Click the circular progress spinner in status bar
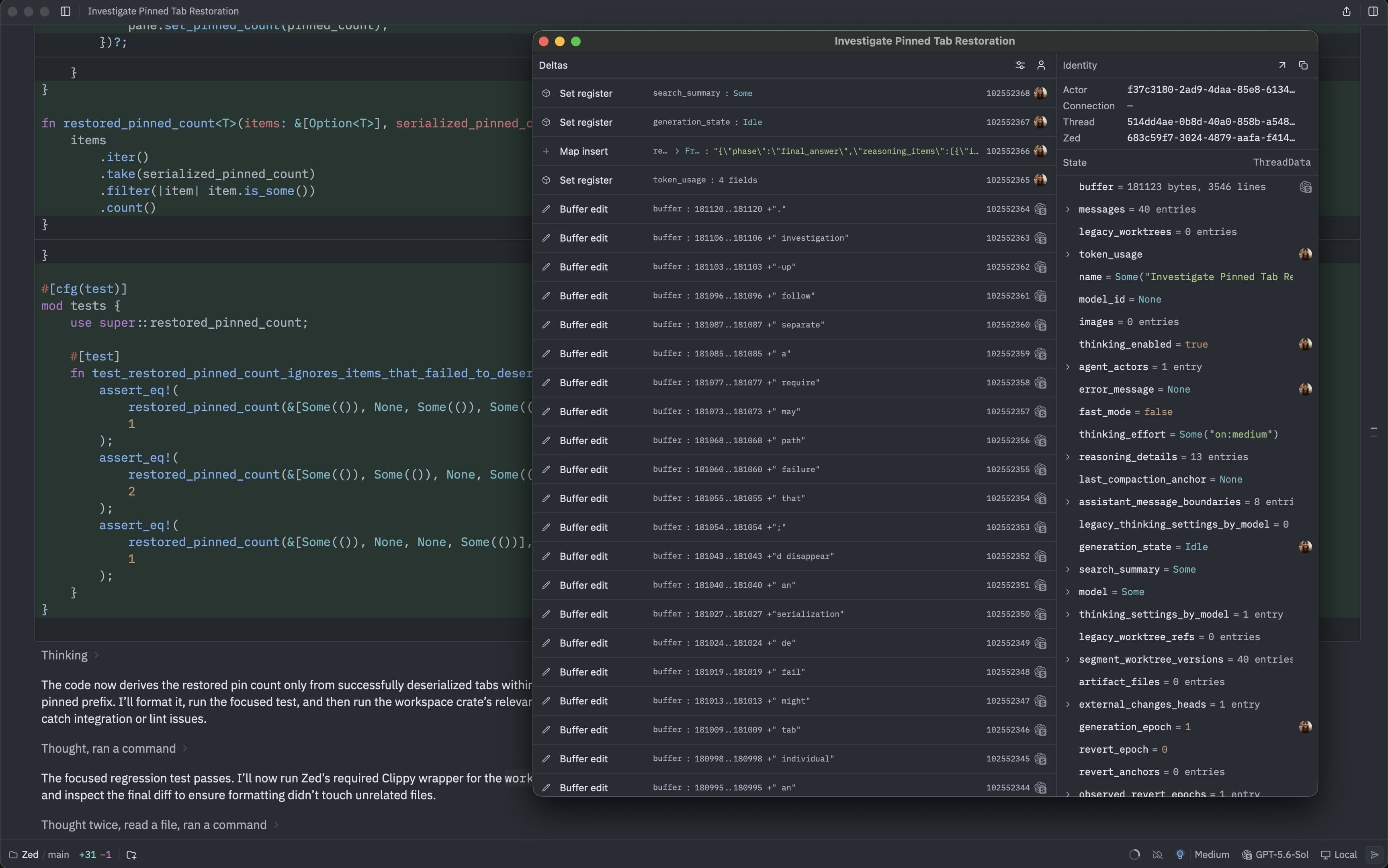The image size is (1388, 868). coord(1134,855)
